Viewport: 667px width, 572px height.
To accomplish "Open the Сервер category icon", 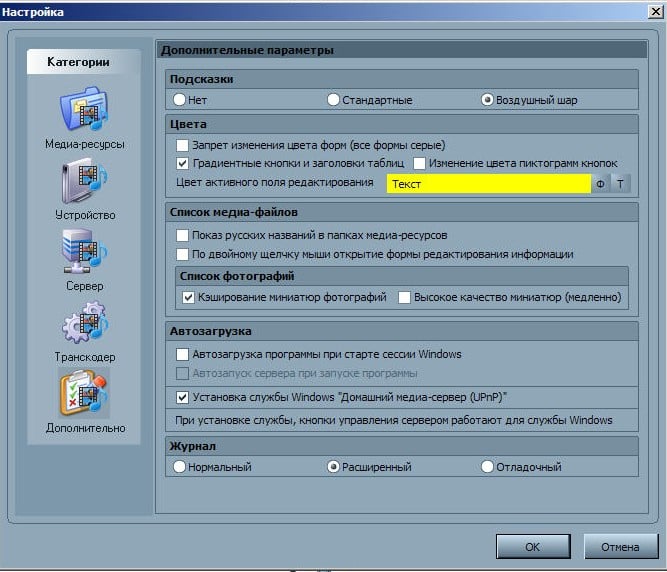I will tap(84, 251).
